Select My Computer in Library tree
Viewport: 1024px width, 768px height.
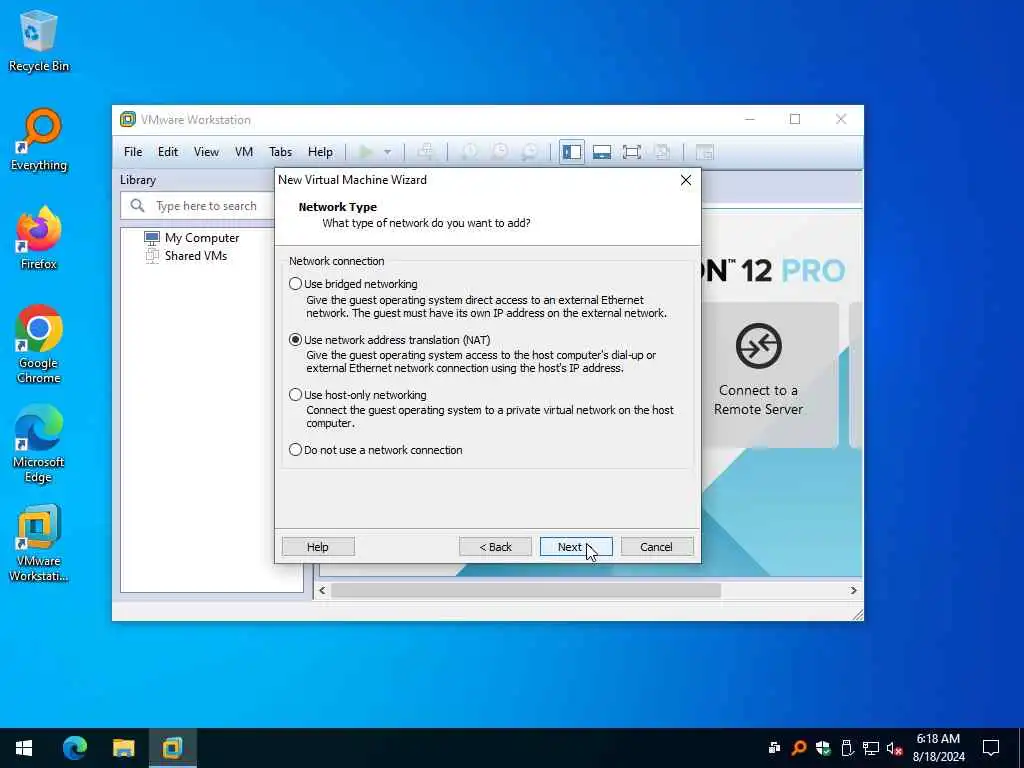pos(192,238)
